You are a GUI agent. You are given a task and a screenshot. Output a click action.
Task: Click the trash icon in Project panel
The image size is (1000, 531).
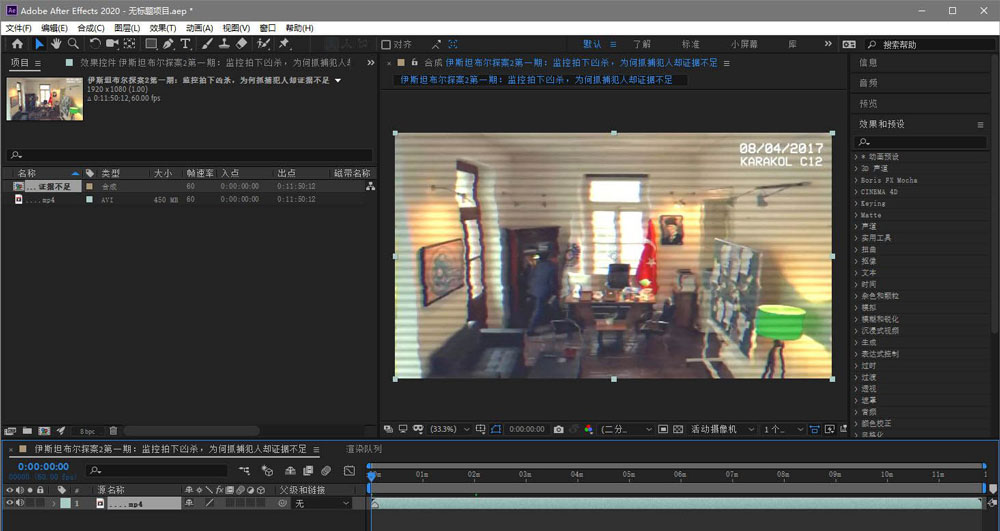click(113, 430)
